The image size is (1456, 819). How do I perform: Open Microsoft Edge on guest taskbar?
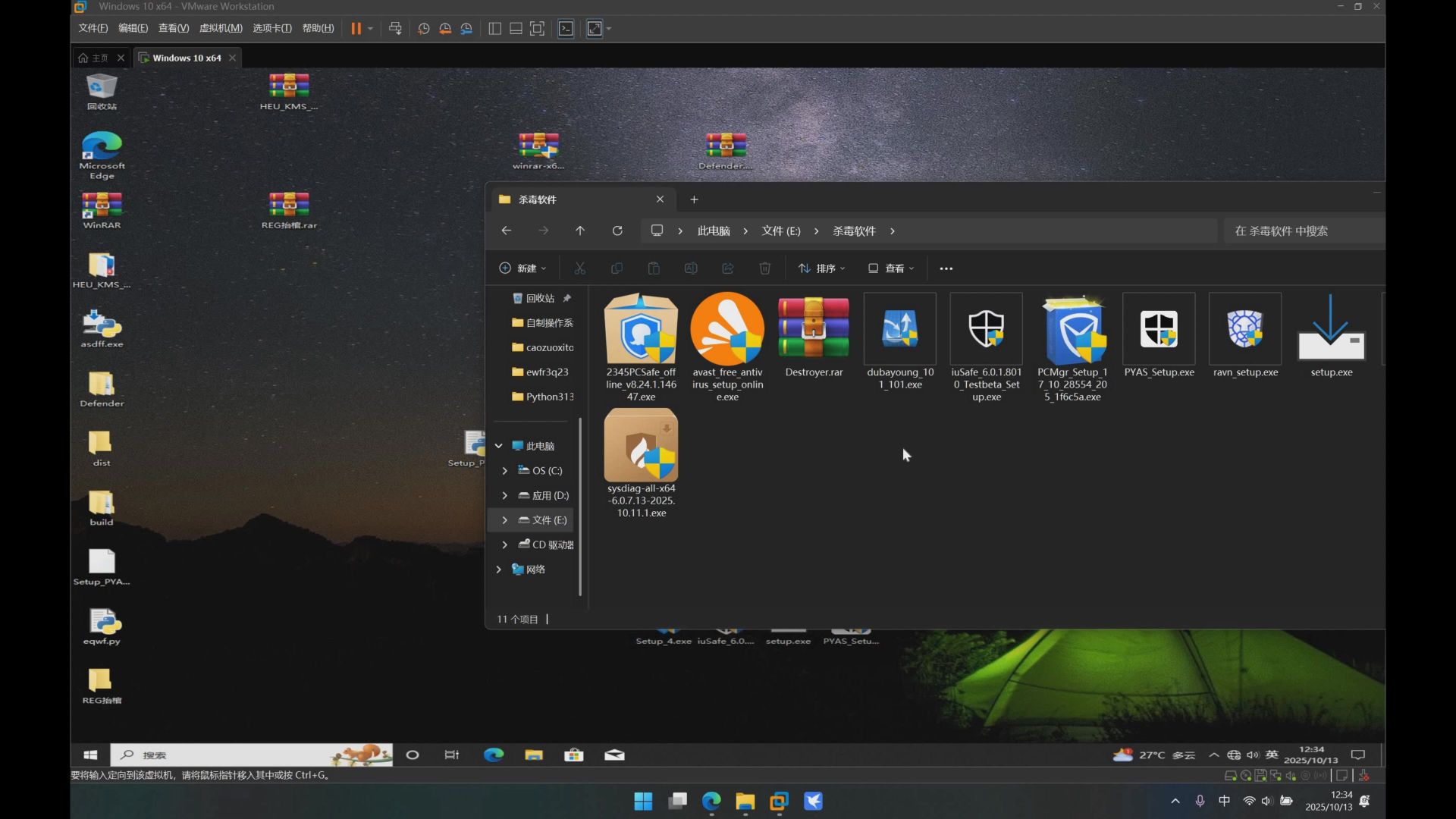point(494,755)
